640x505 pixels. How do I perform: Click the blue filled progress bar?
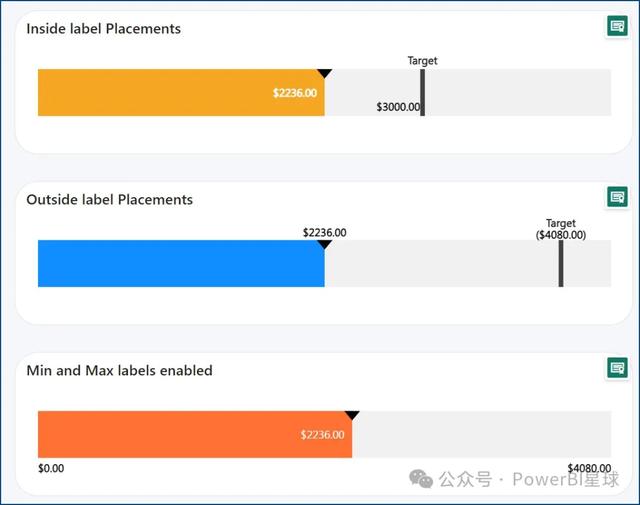(x=180, y=264)
